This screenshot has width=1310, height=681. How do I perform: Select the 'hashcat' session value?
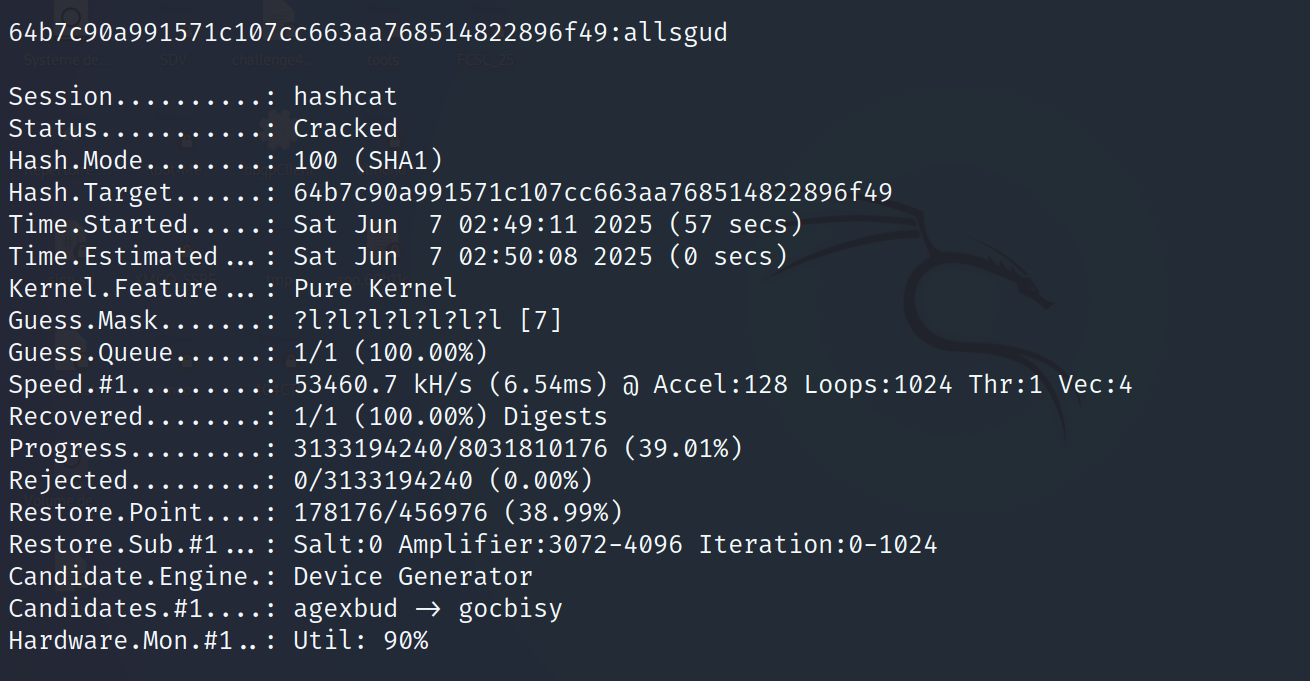pos(345,97)
